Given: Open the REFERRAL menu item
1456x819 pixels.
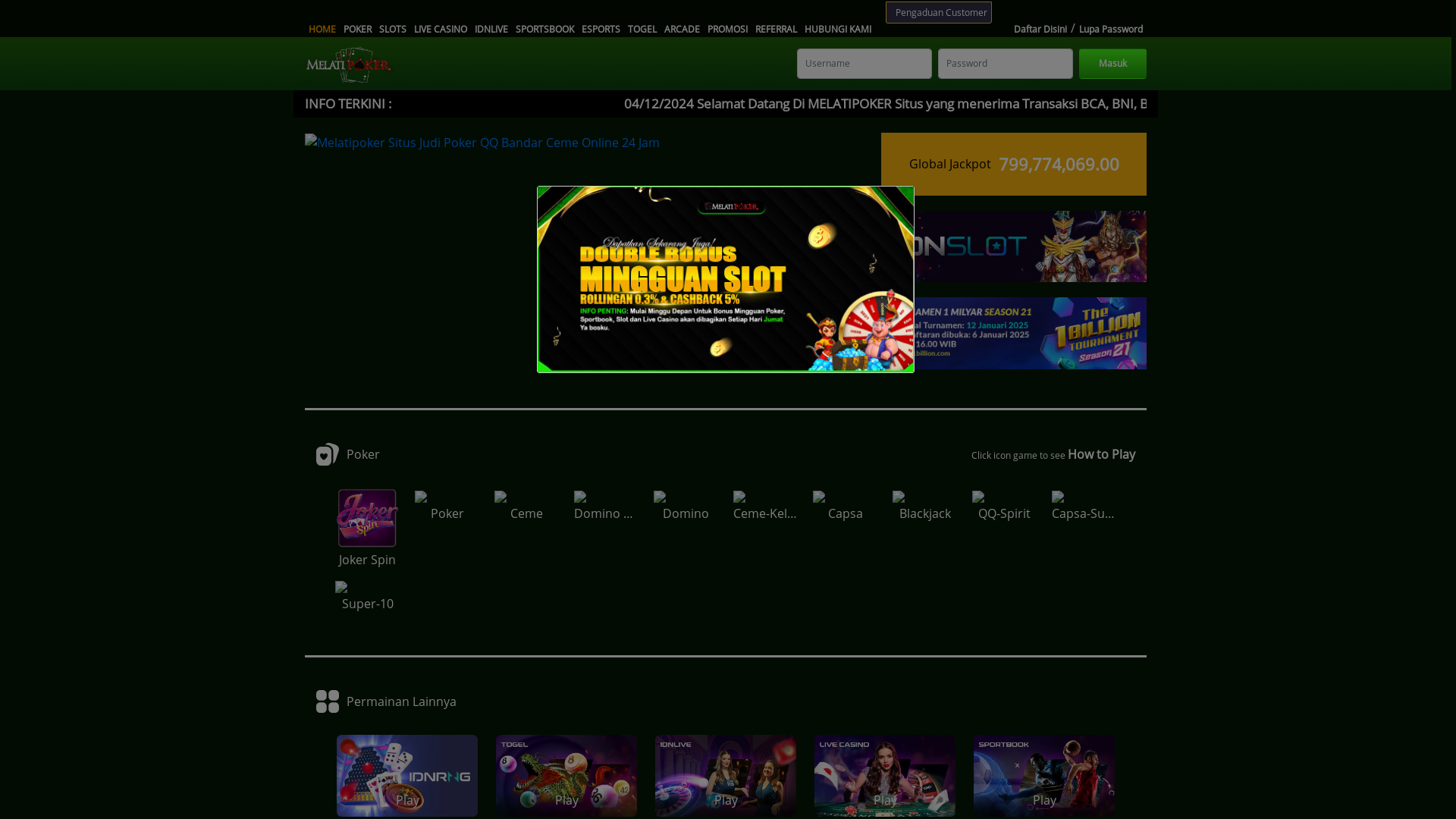Looking at the screenshot, I should tap(776, 29).
